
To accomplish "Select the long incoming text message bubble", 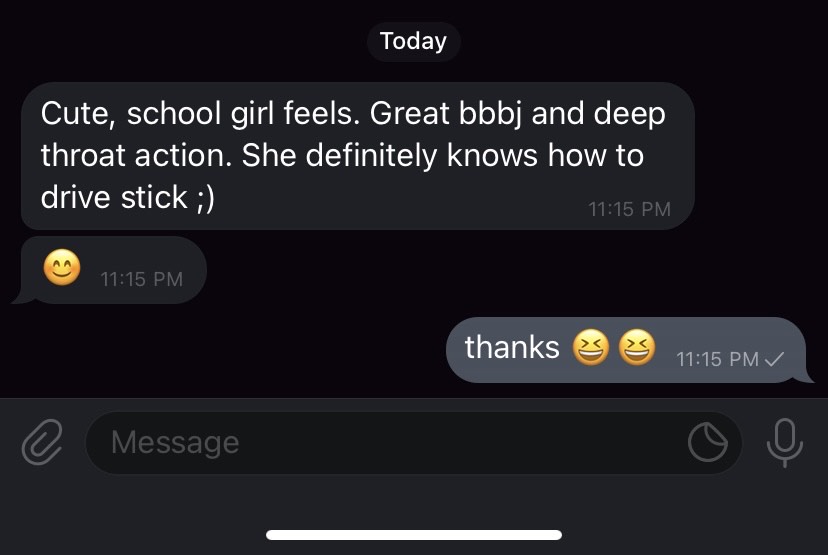I will point(357,156).
